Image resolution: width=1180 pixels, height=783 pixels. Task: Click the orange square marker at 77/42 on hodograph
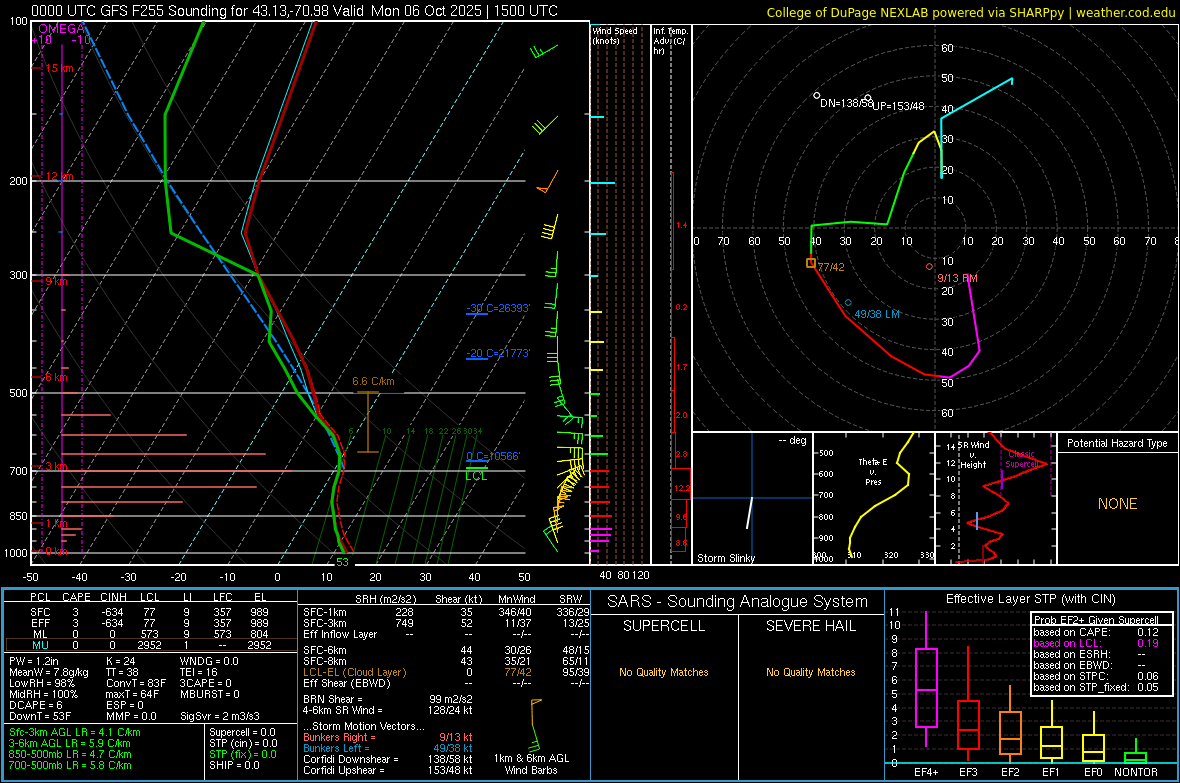pos(810,264)
